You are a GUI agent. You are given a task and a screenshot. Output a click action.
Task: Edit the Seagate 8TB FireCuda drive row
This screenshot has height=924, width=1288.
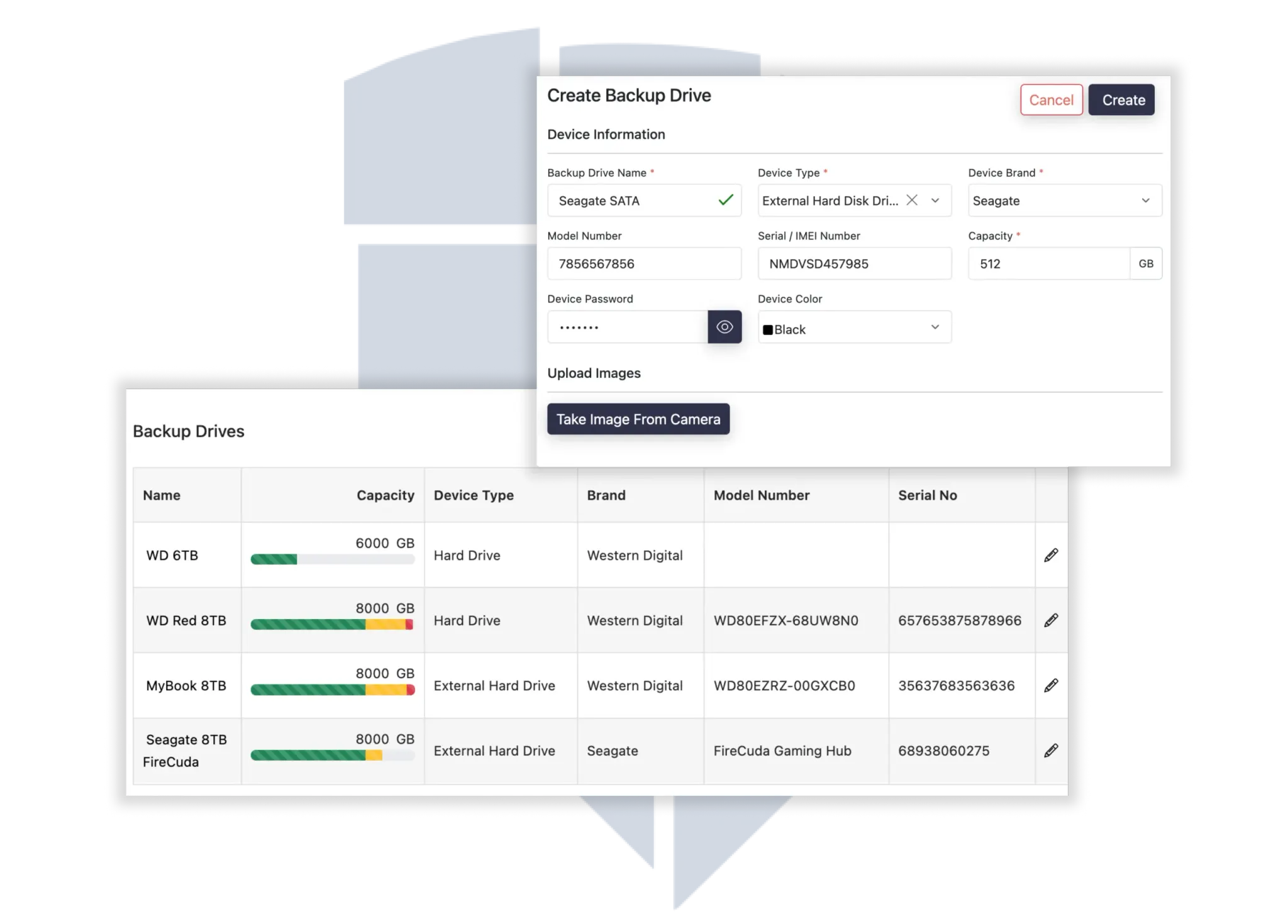[x=1051, y=751]
